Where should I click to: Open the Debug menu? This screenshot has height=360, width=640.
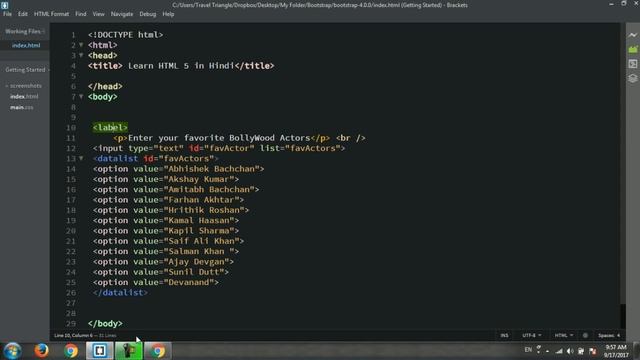pos(147,14)
